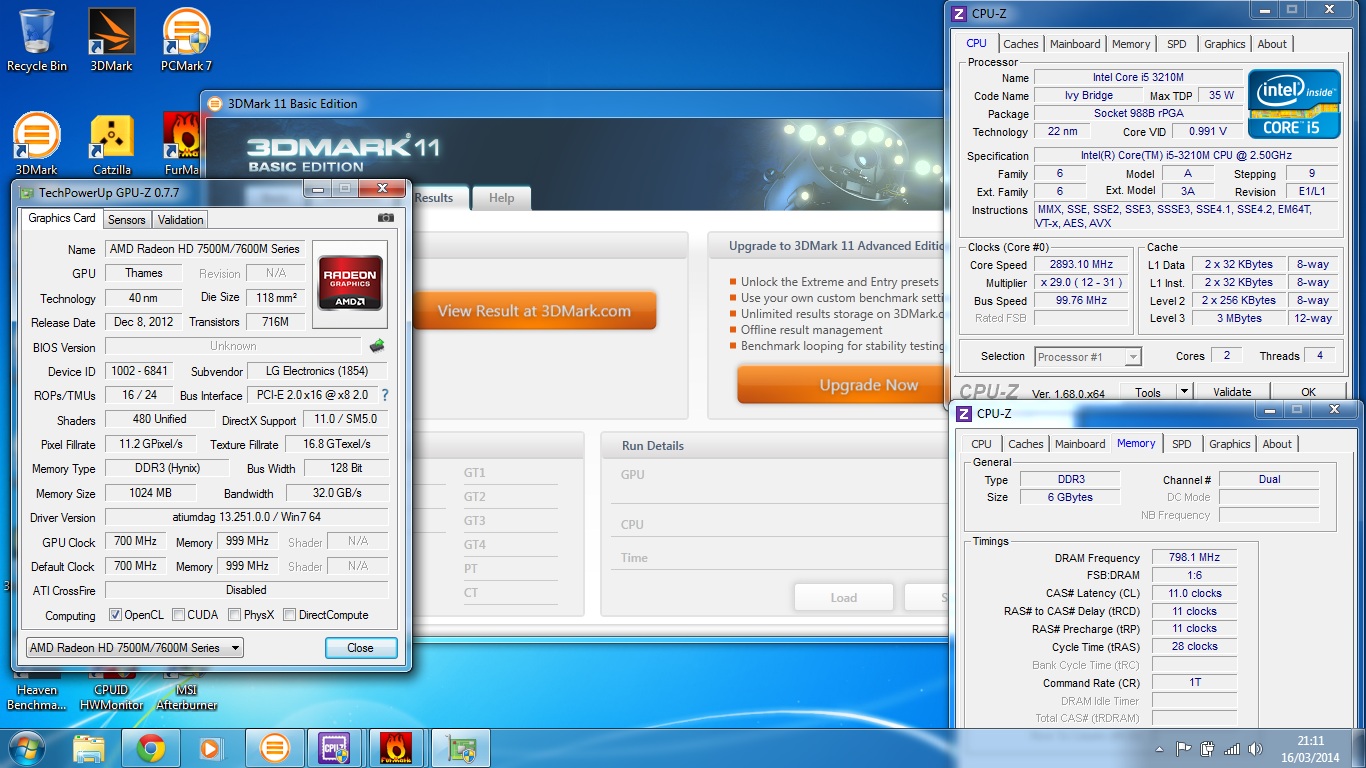Screen dimensions: 1366x768
Task: Toggle the PhysX checkbox in GPU-Z
Action: point(234,615)
